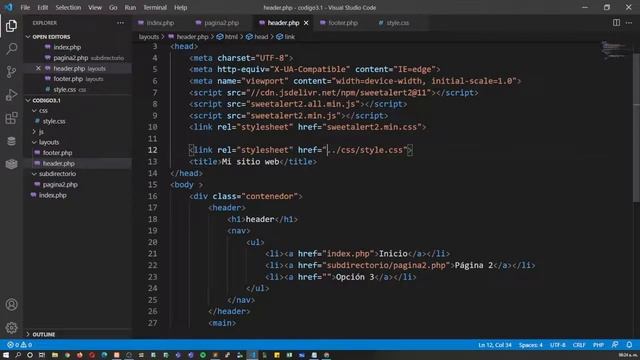Open index.php at root of tree
This screenshot has width=640, height=360.
(x=53, y=195)
